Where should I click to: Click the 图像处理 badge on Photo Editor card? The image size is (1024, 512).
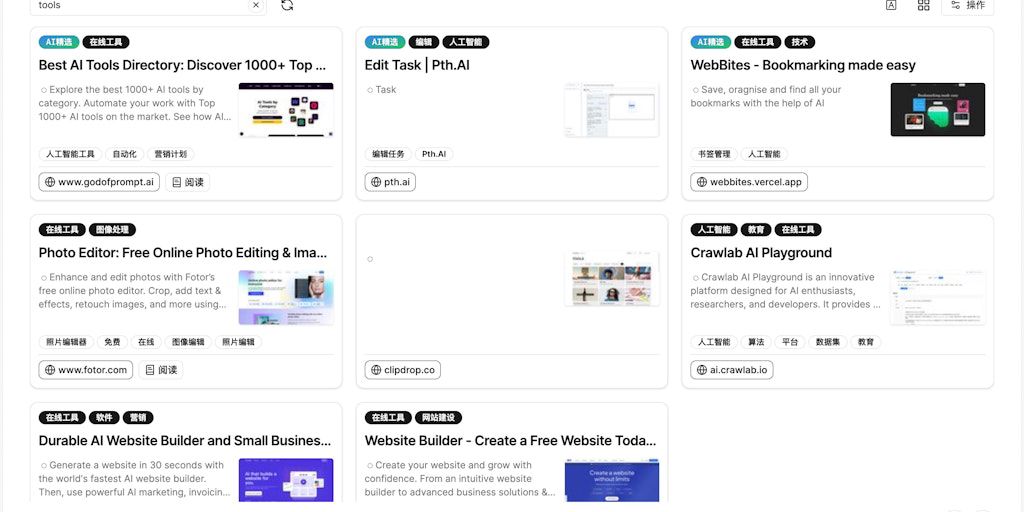pyautogui.click(x=112, y=230)
